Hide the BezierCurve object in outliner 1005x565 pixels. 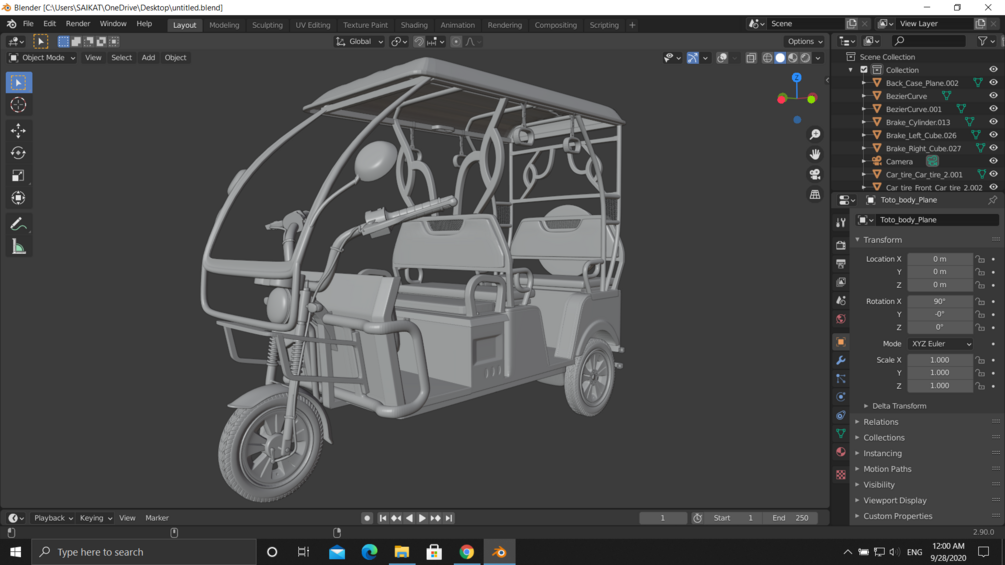tap(993, 96)
